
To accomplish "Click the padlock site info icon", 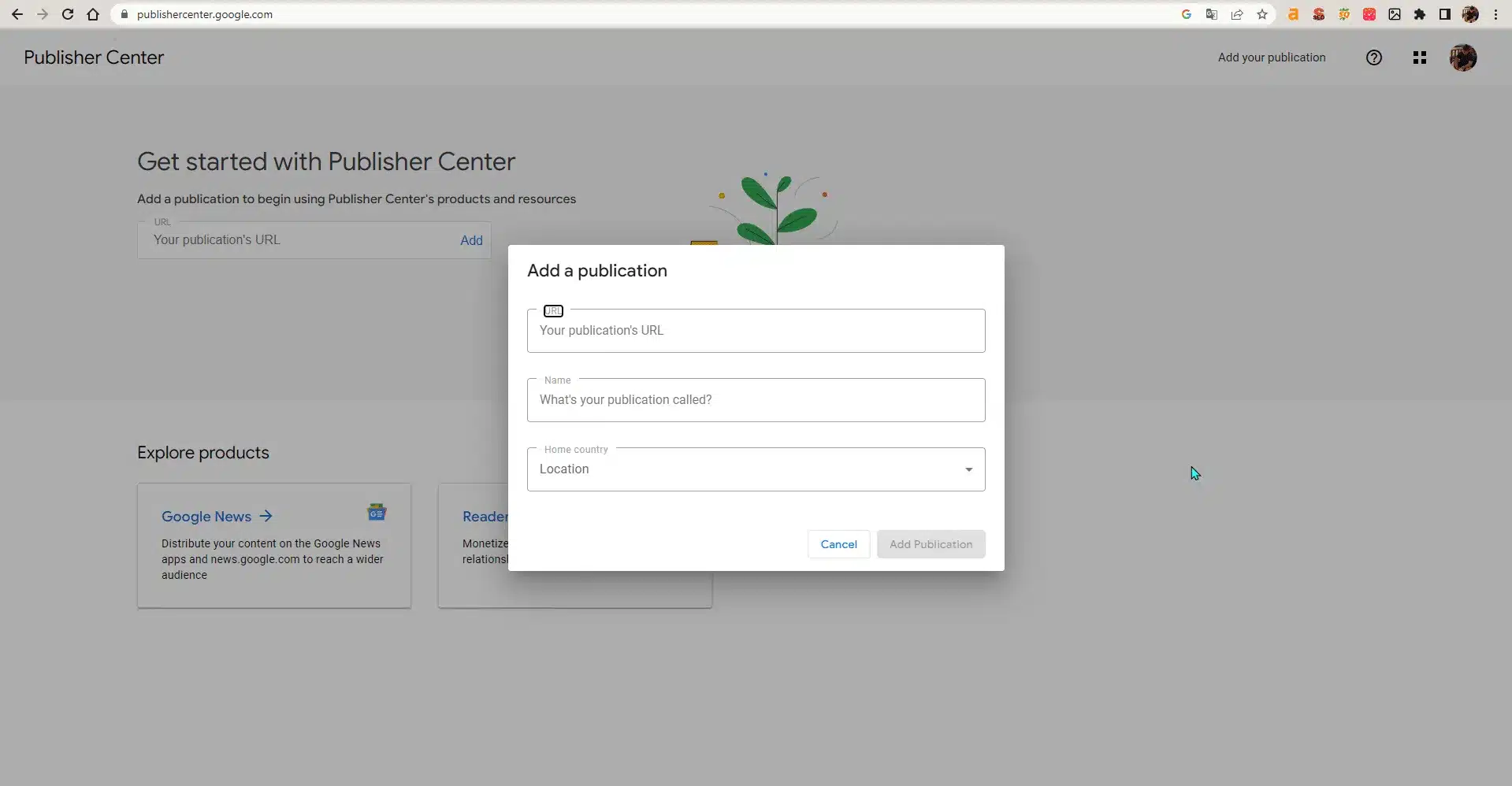I will click(x=124, y=14).
